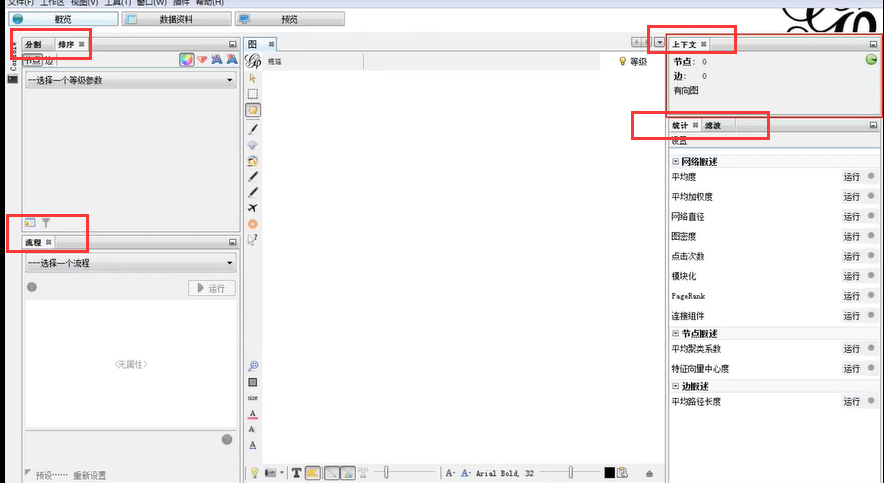
Task: Click the black label color swatch
Action: (x=609, y=472)
